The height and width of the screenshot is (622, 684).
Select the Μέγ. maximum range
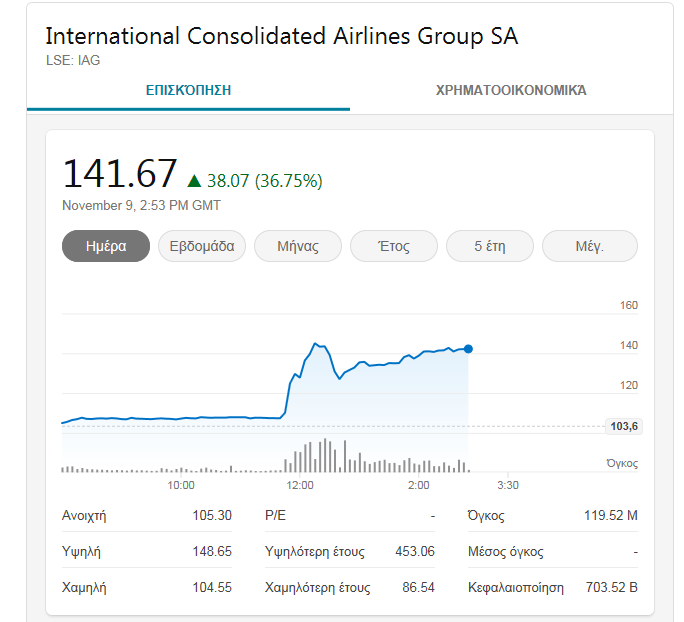[589, 246]
